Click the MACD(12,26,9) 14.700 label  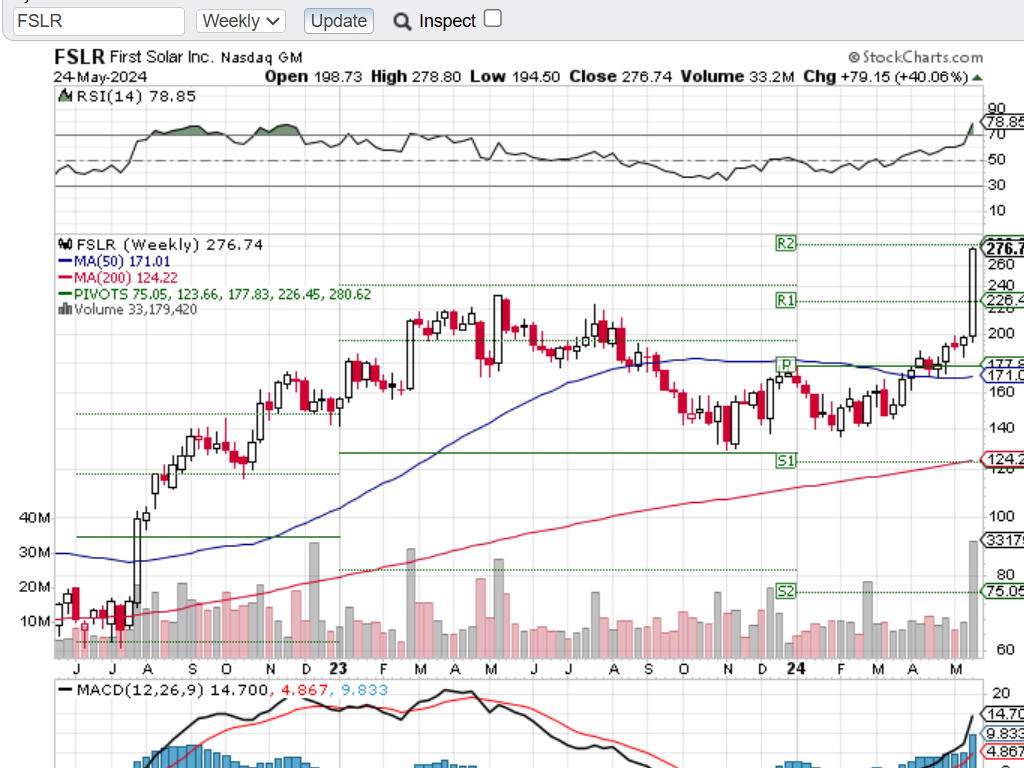tap(172, 690)
